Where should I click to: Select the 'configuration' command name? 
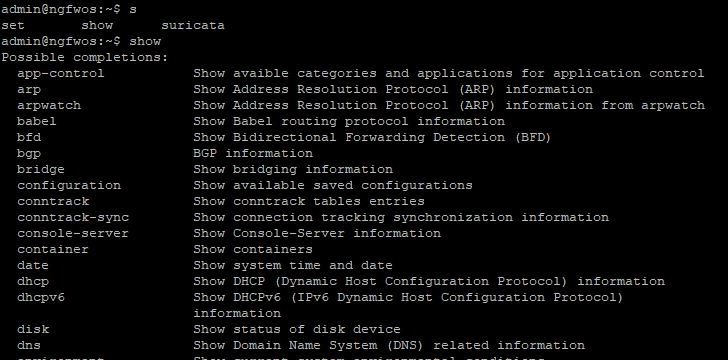pyautogui.click(x=69, y=185)
